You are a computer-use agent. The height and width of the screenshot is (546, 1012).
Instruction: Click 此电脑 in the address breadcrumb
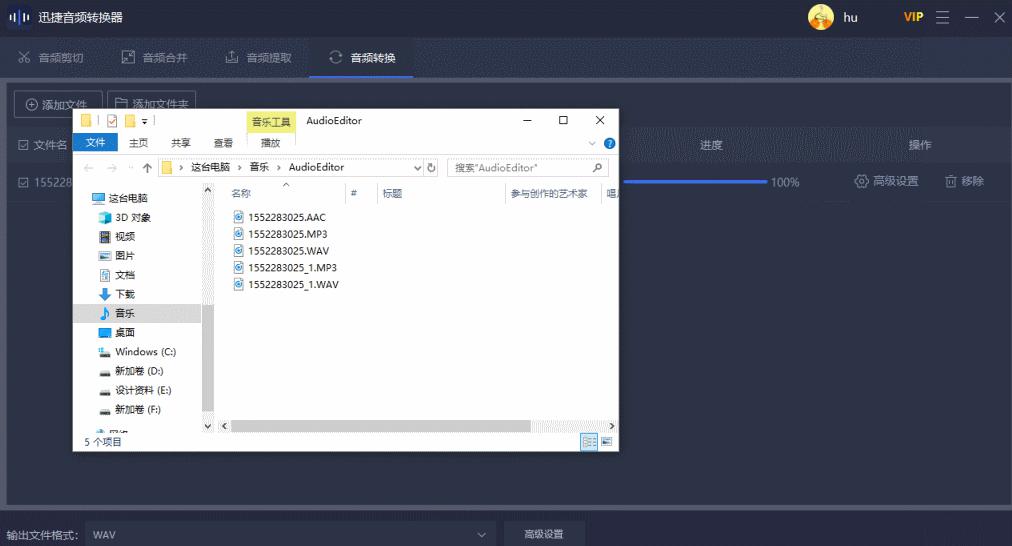click(210, 167)
